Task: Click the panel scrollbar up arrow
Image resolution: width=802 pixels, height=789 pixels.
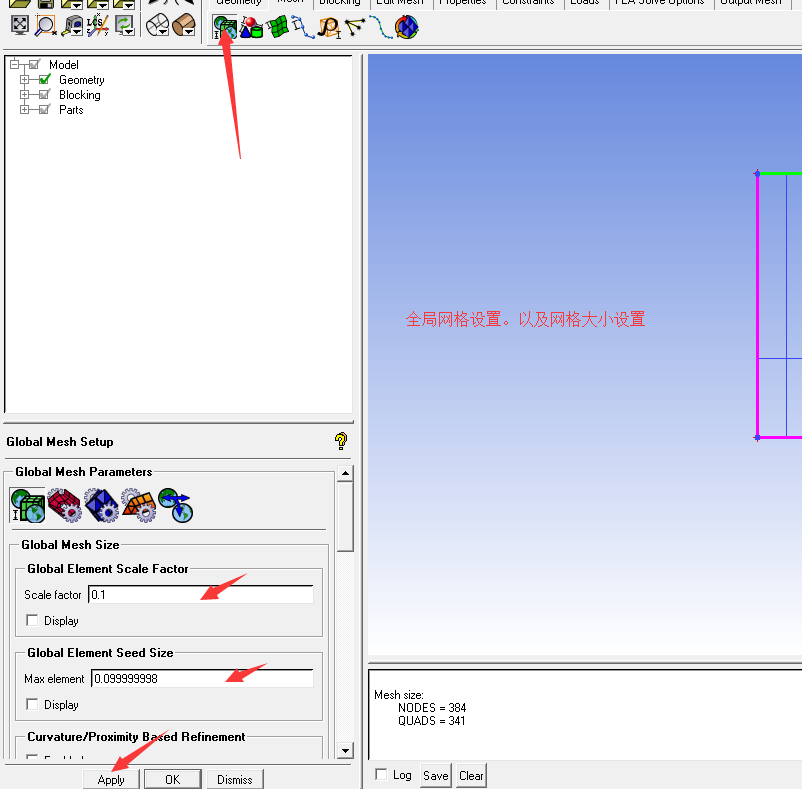Action: click(x=345, y=473)
